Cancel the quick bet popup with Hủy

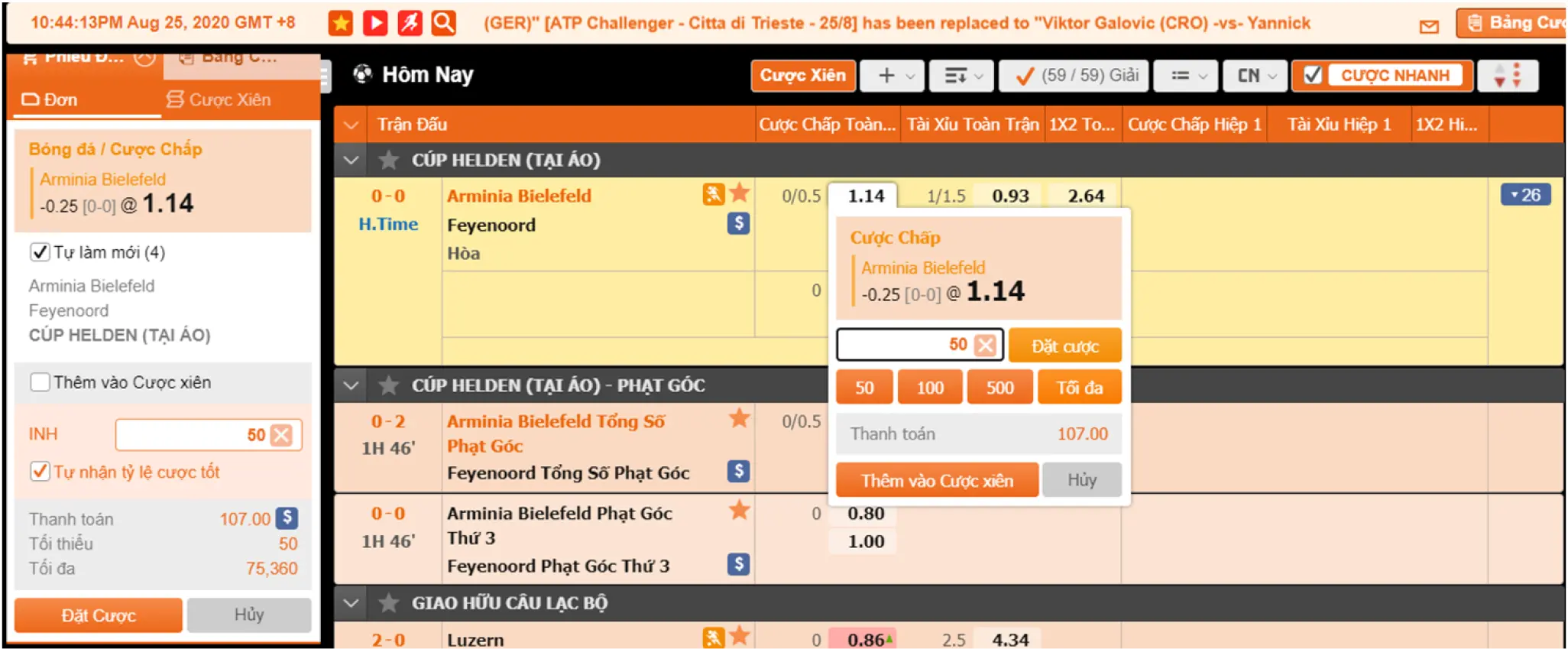pyautogui.click(x=1082, y=480)
